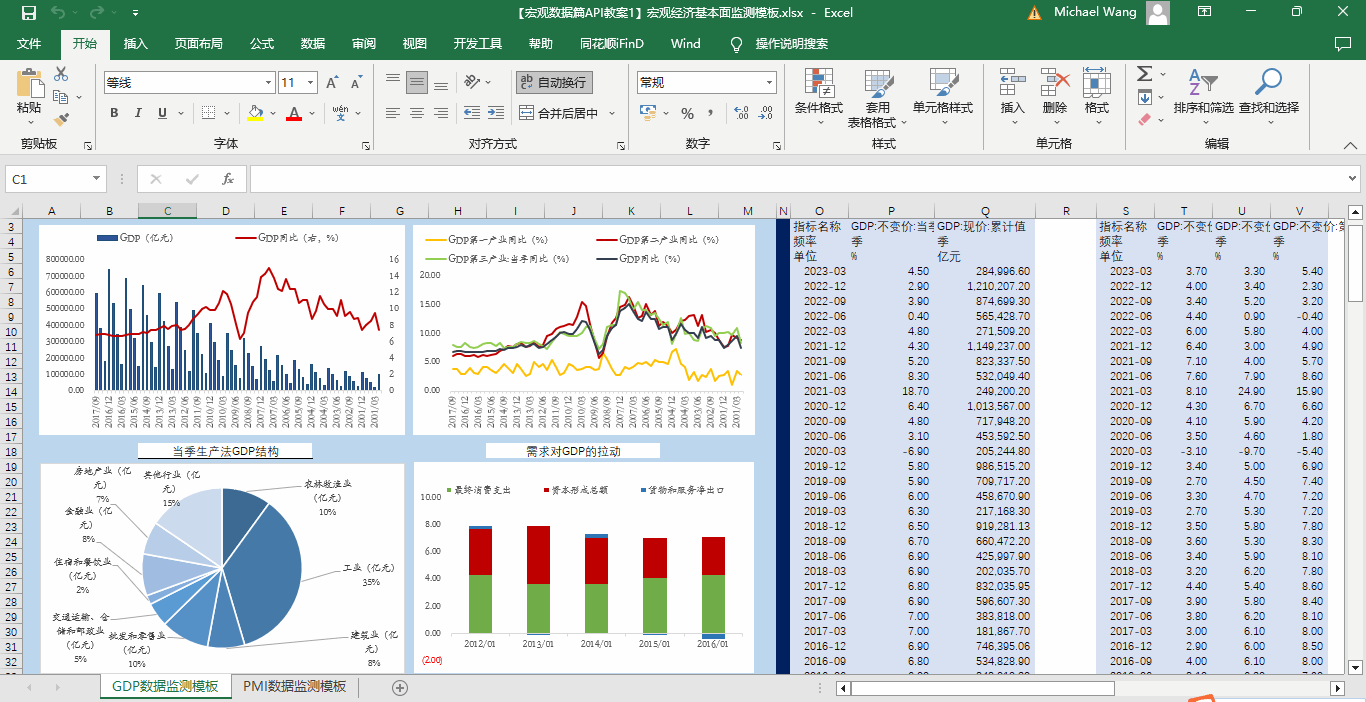Click the Cut scissors icon
This screenshot has height=702, width=1366.
click(61, 74)
